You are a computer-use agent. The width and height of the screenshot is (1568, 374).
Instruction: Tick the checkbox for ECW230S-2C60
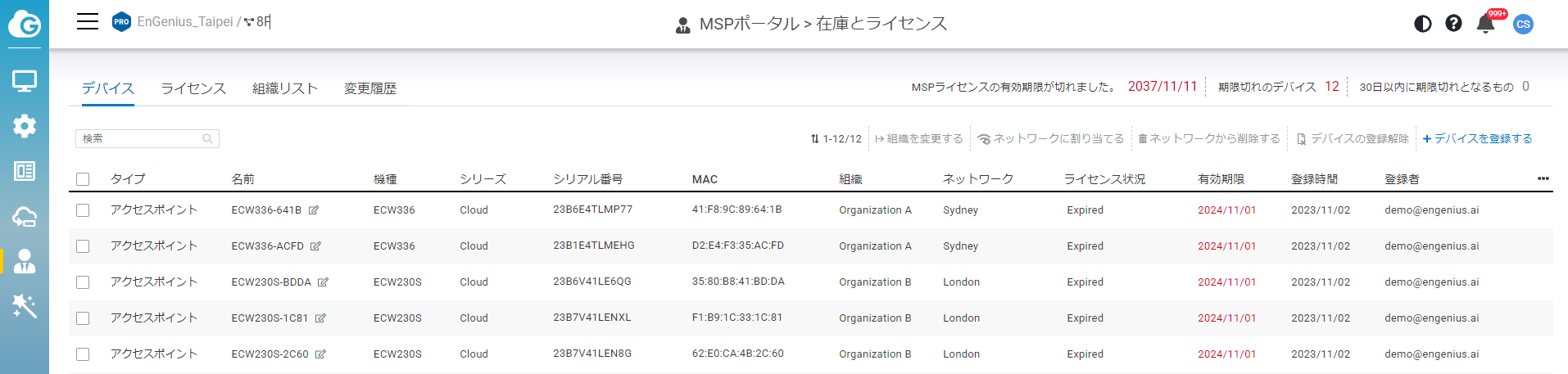tap(83, 354)
